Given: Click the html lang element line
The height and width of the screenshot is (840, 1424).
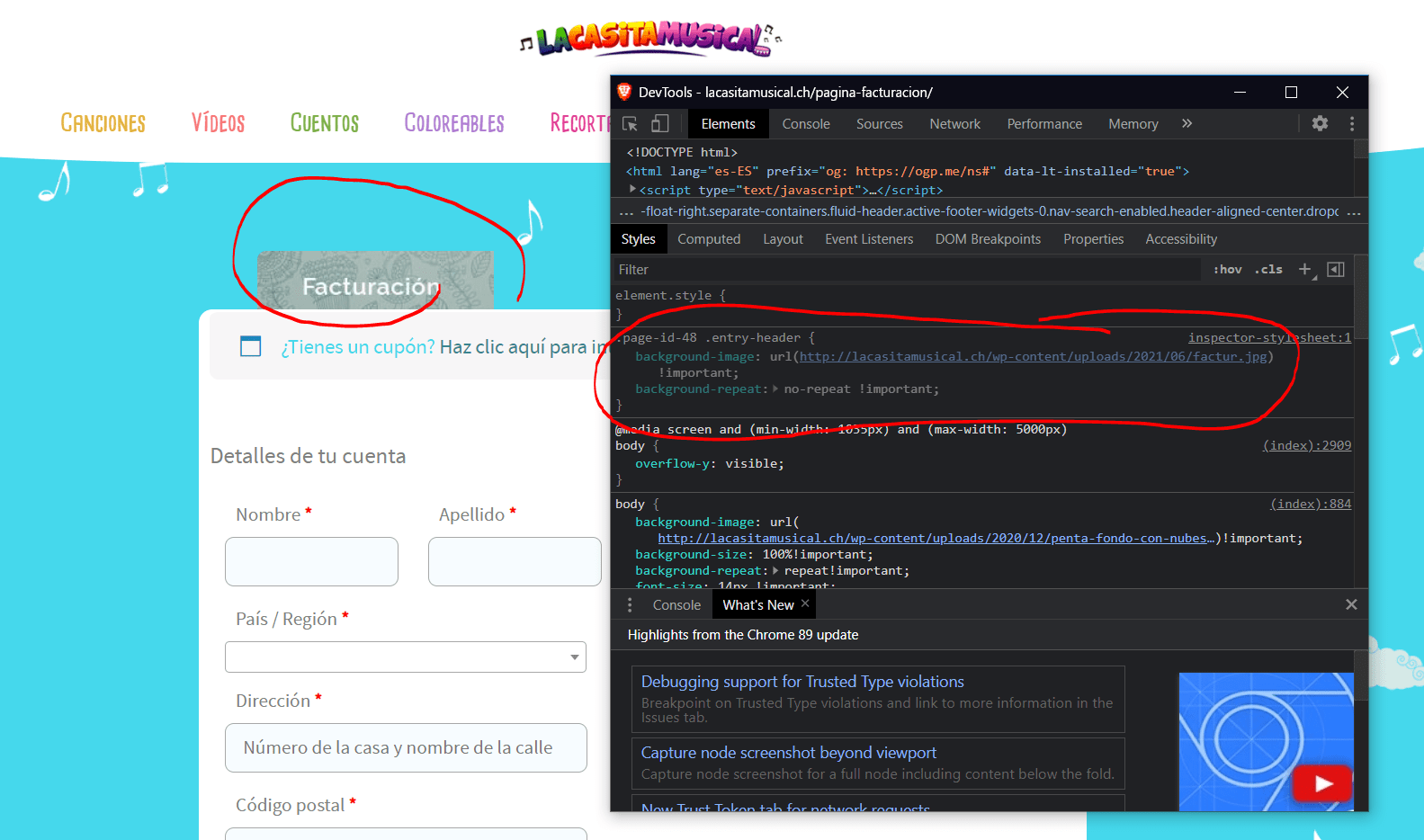Looking at the screenshot, I should tap(908, 171).
